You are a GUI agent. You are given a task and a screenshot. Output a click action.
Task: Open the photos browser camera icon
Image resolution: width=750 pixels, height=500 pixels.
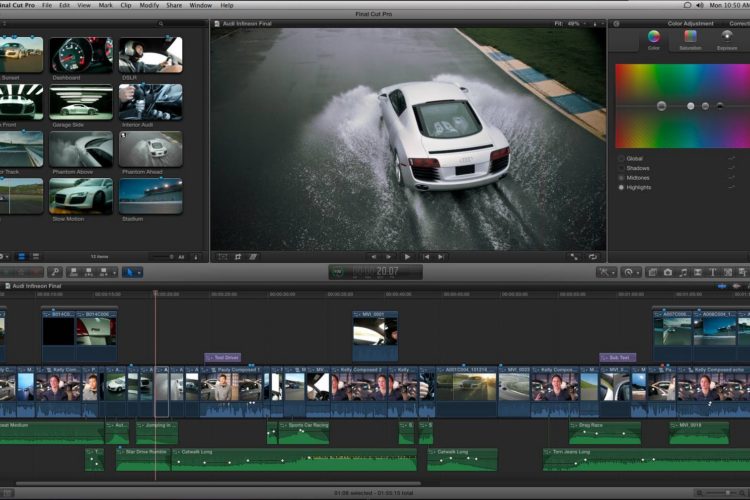pyautogui.click(x=667, y=272)
